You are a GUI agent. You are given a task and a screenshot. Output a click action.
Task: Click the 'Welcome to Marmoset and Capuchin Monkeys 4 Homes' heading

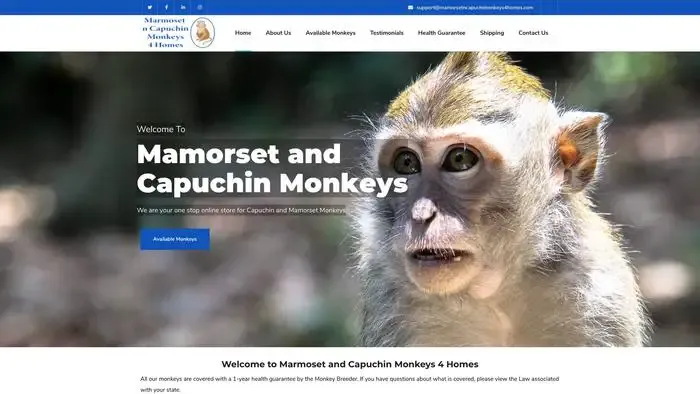(350, 364)
